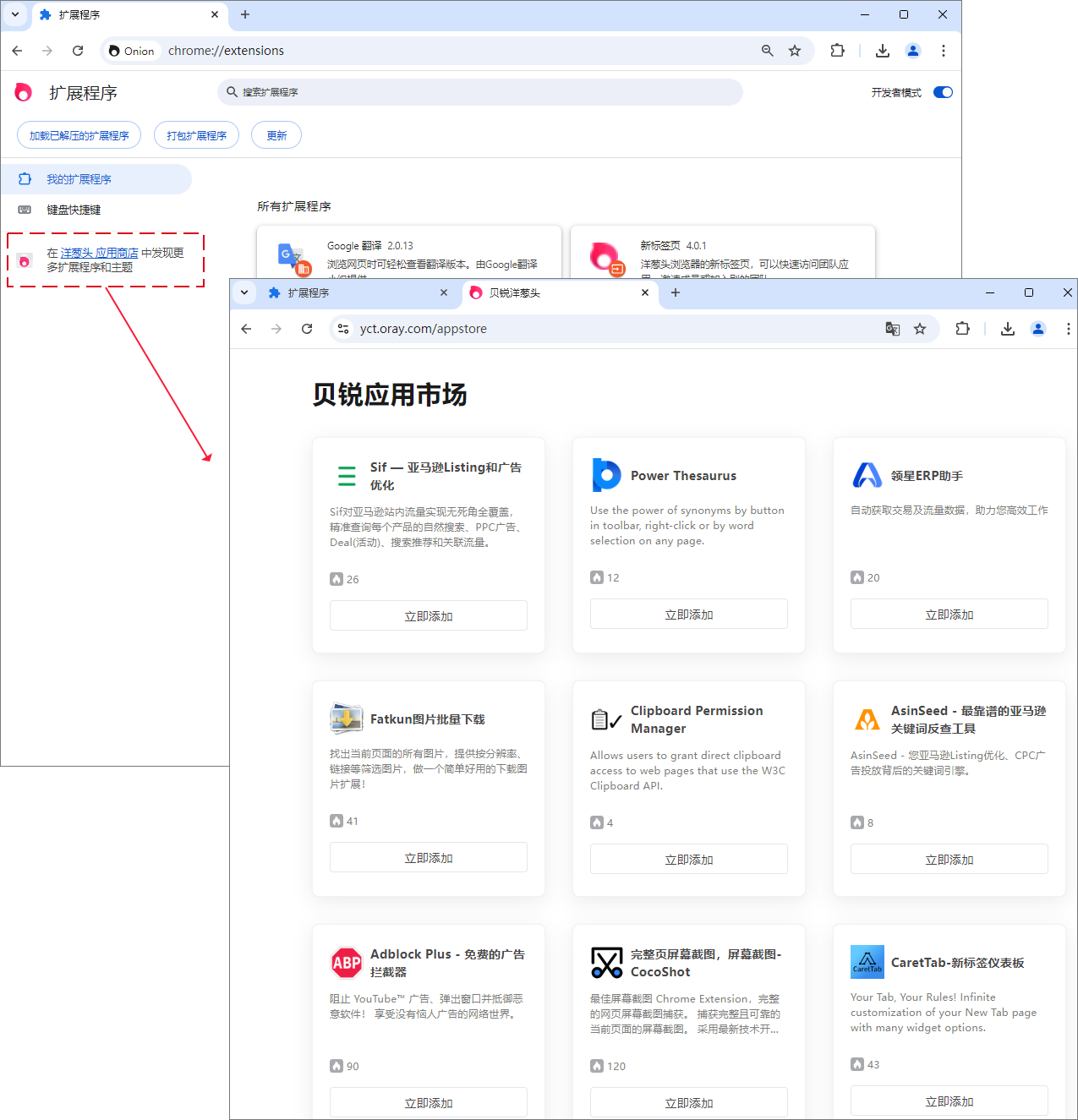The height and width of the screenshot is (1120, 1078).
Task: Bookmark the appstore page with star
Action: coord(920,329)
